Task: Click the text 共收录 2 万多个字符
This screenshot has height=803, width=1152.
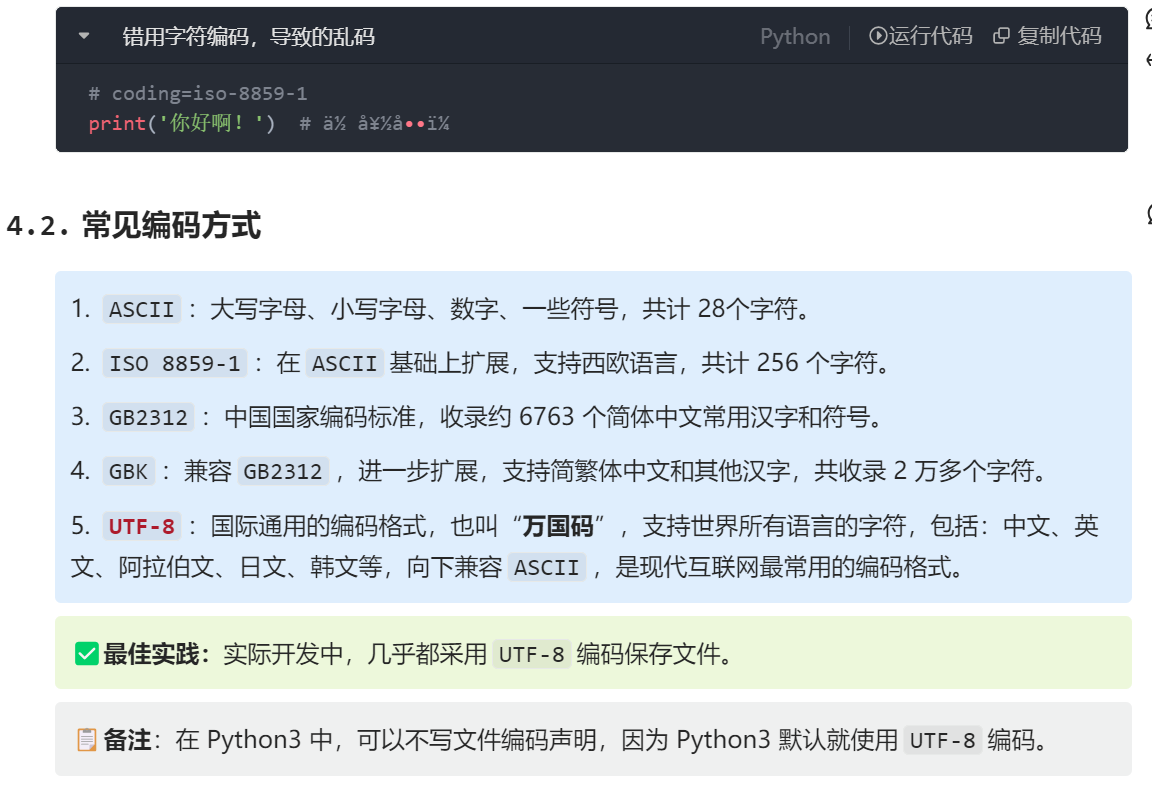Action: 924,471
